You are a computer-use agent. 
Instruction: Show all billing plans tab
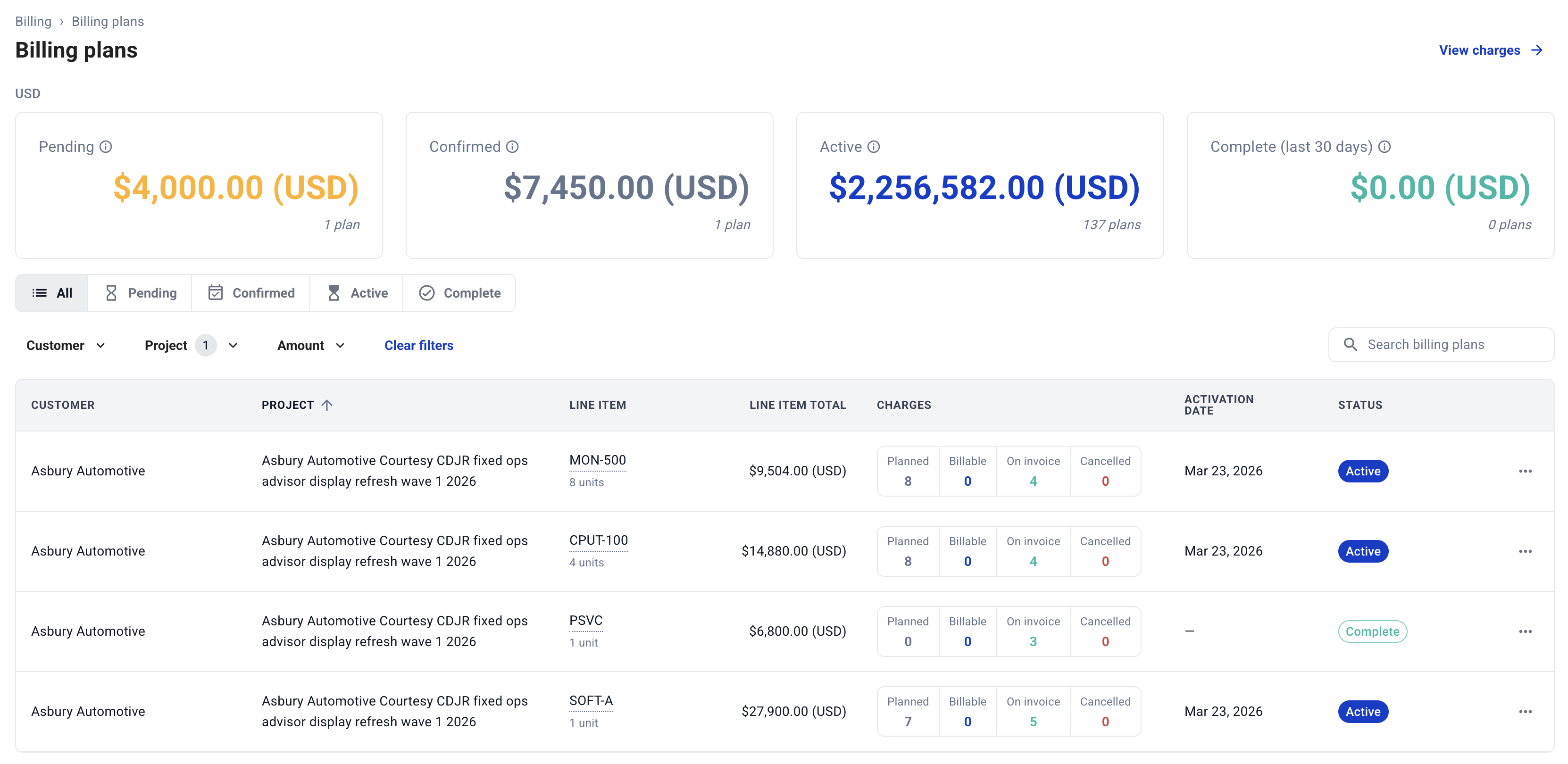click(x=52, y=293)
